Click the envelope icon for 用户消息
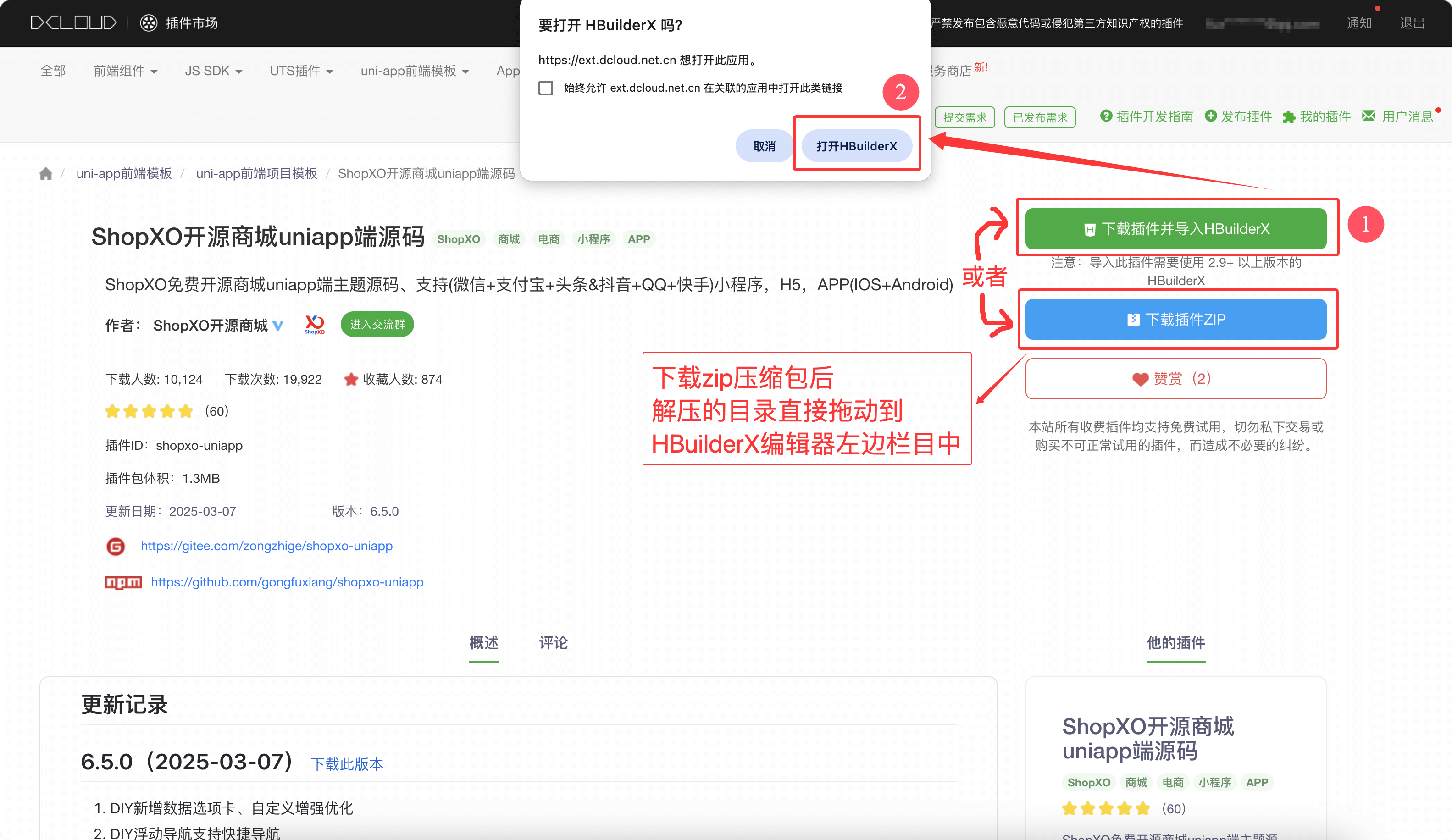The width and height of the screenshot is (1452, 840). click(1368, 116)
